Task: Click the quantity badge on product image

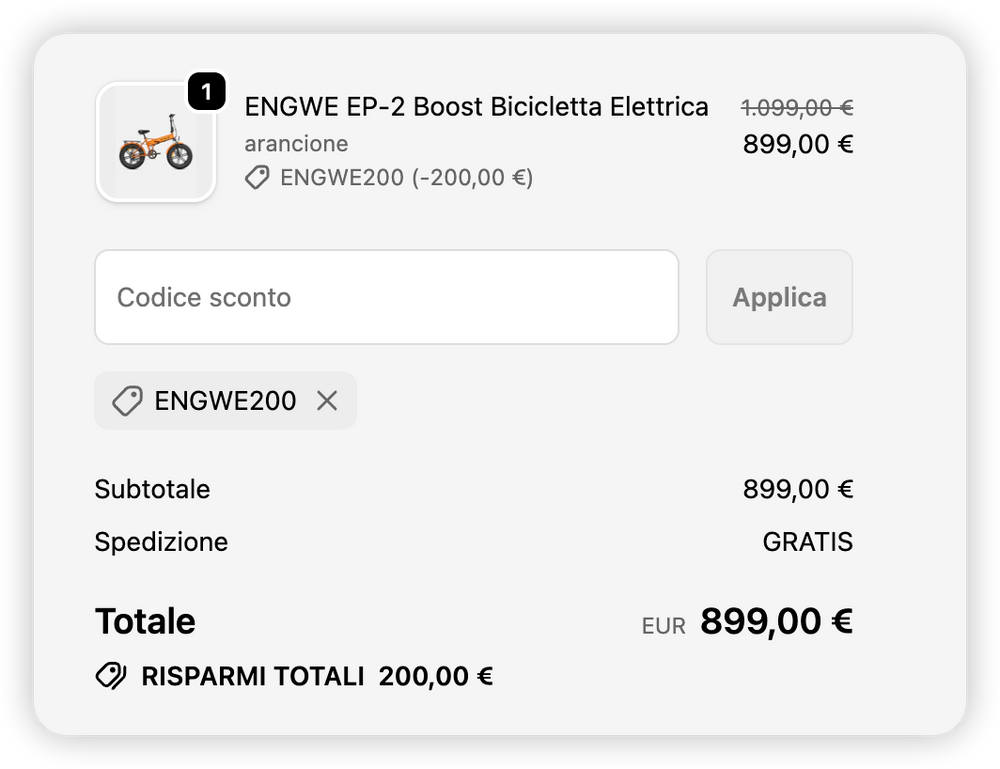Action: [x=206, y=93]
